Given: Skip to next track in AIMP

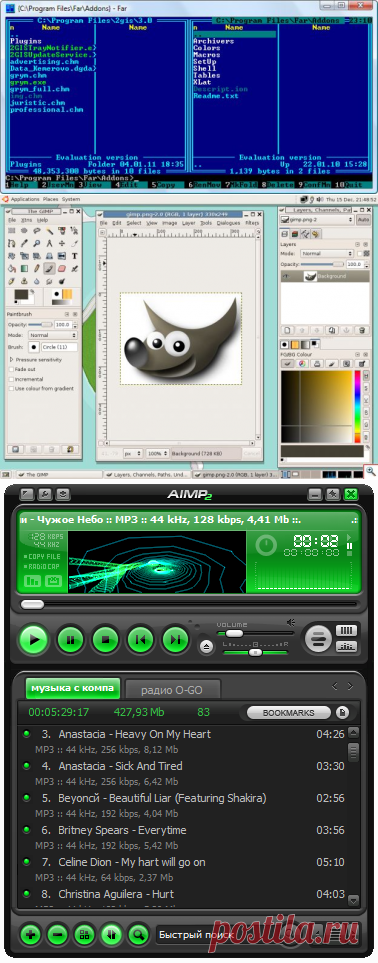Looking at the screenshot, I should 176,640.
